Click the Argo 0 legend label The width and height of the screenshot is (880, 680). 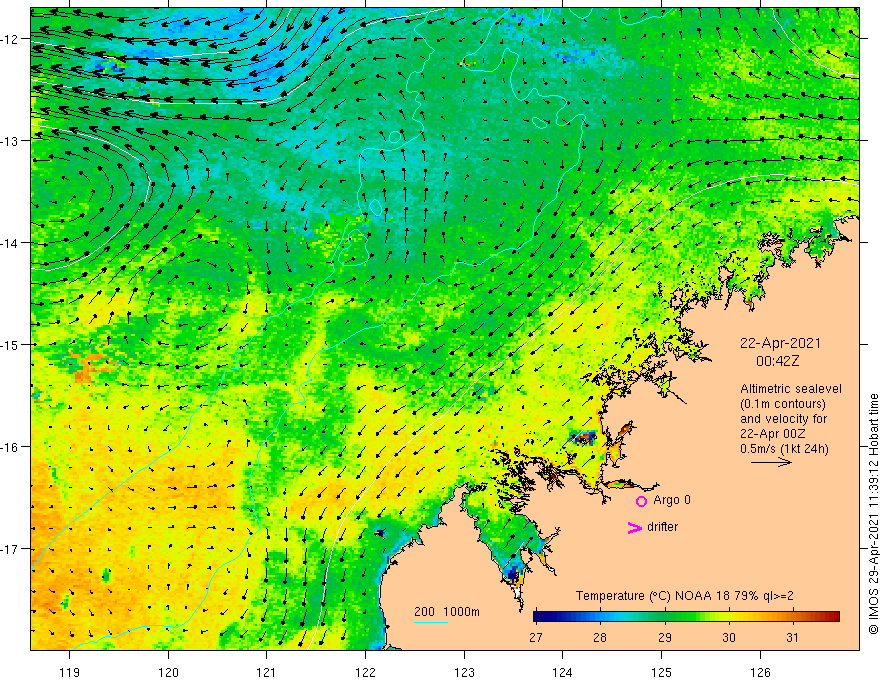672,500
